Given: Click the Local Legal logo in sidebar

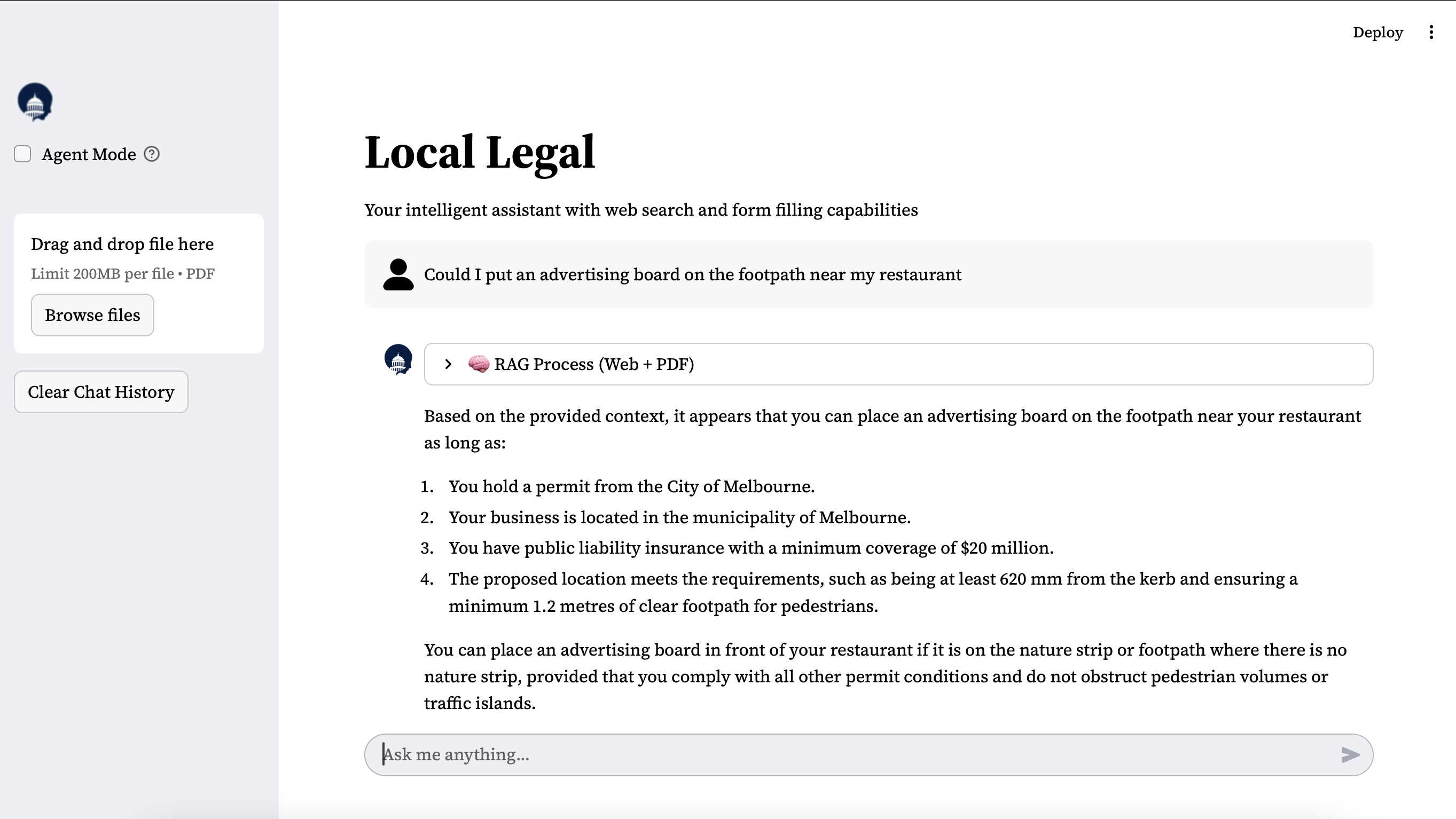Looking at the screenshot, I should click(x=35, y=101).
